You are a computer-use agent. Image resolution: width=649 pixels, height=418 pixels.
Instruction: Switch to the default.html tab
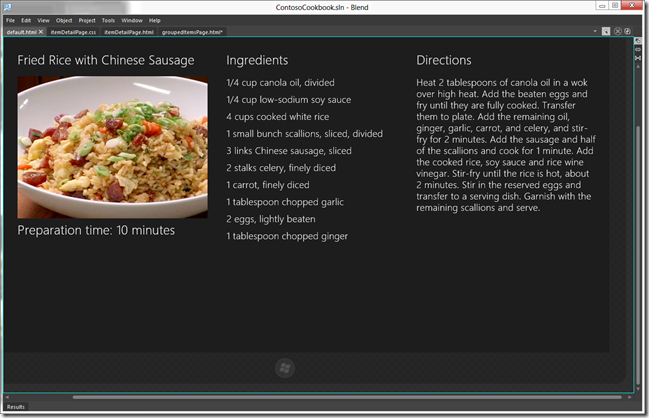coord(22,32)
